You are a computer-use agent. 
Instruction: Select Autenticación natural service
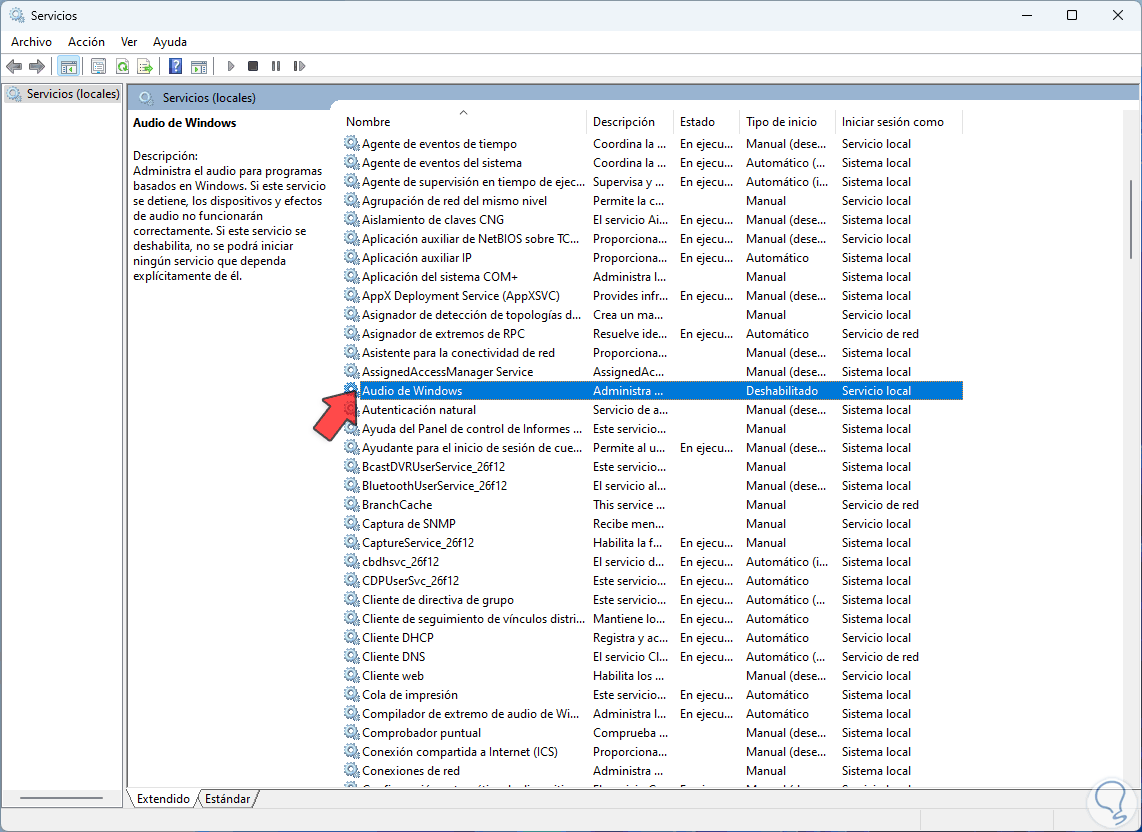point(653,409)
